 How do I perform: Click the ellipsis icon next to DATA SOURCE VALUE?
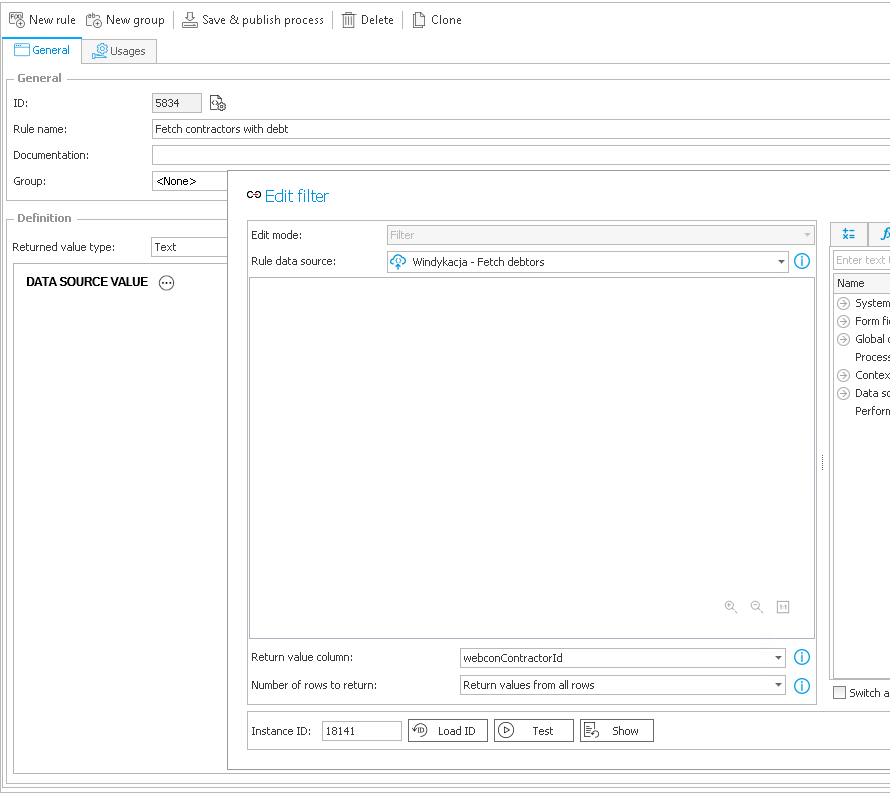click(x=166, y=283)
